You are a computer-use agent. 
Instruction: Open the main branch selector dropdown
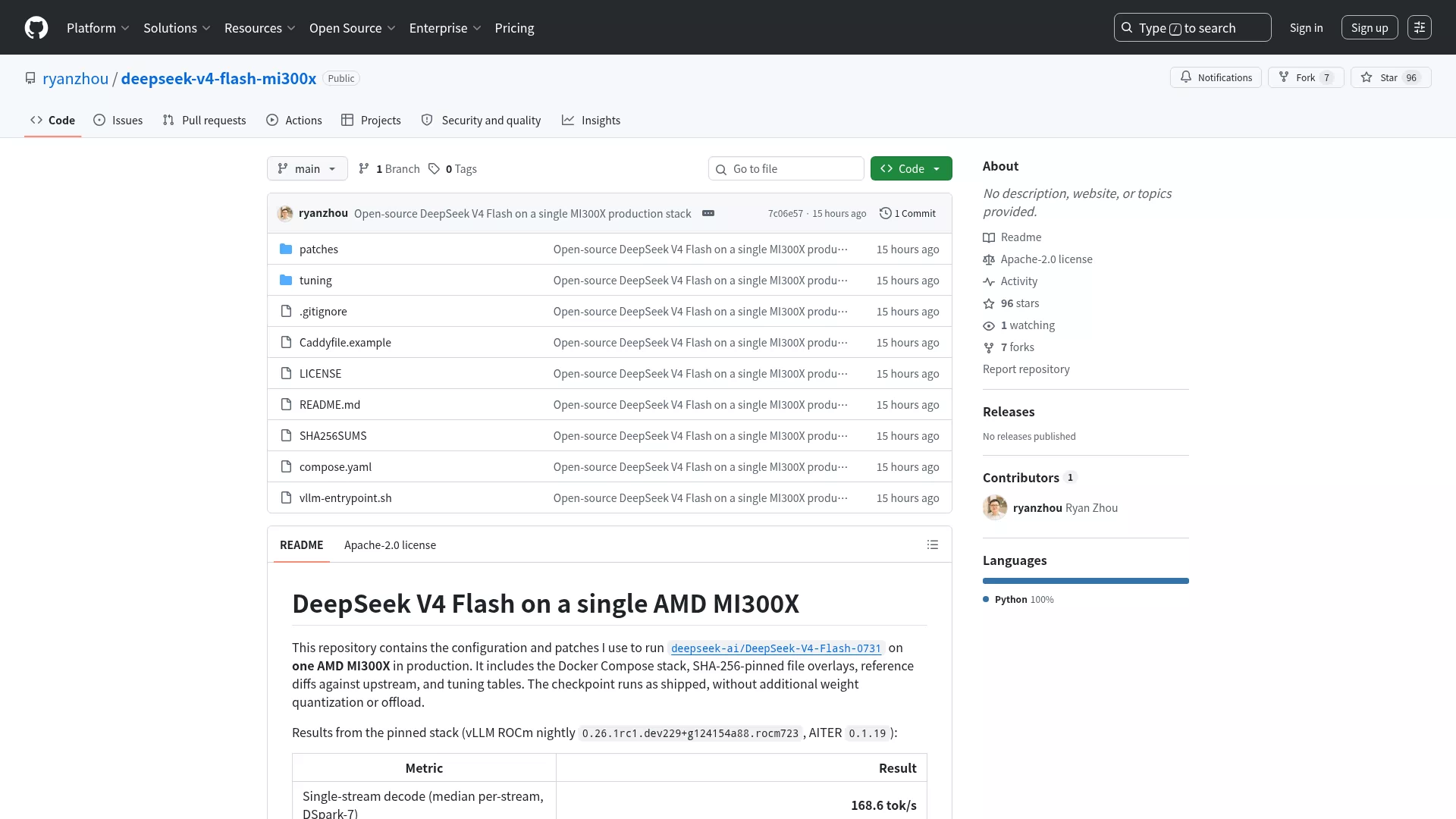tap(307, 169)
